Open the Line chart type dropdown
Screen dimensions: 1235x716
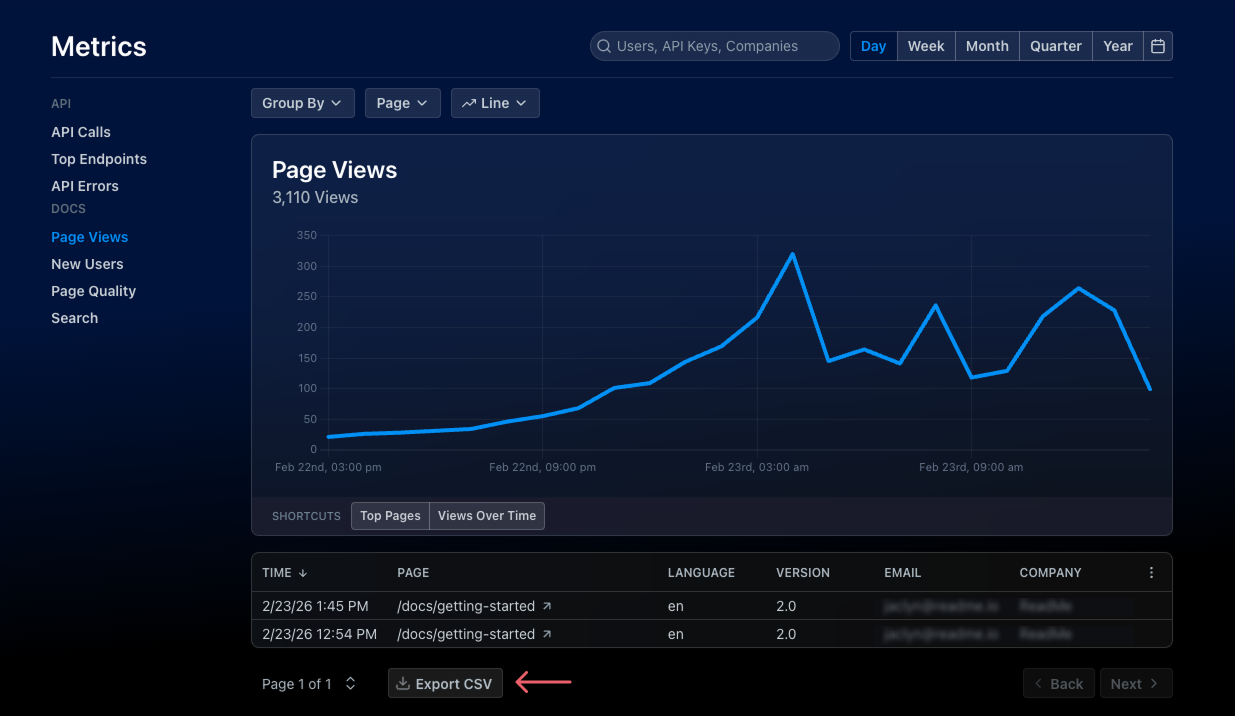[x=495, y=103]
